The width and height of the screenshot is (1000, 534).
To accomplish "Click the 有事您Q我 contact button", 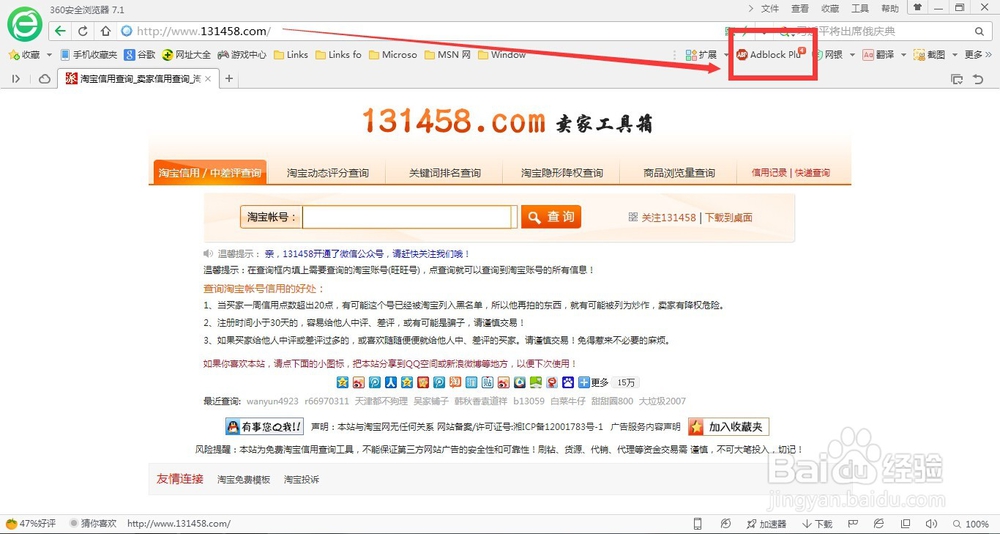I will tap(264, 426).
